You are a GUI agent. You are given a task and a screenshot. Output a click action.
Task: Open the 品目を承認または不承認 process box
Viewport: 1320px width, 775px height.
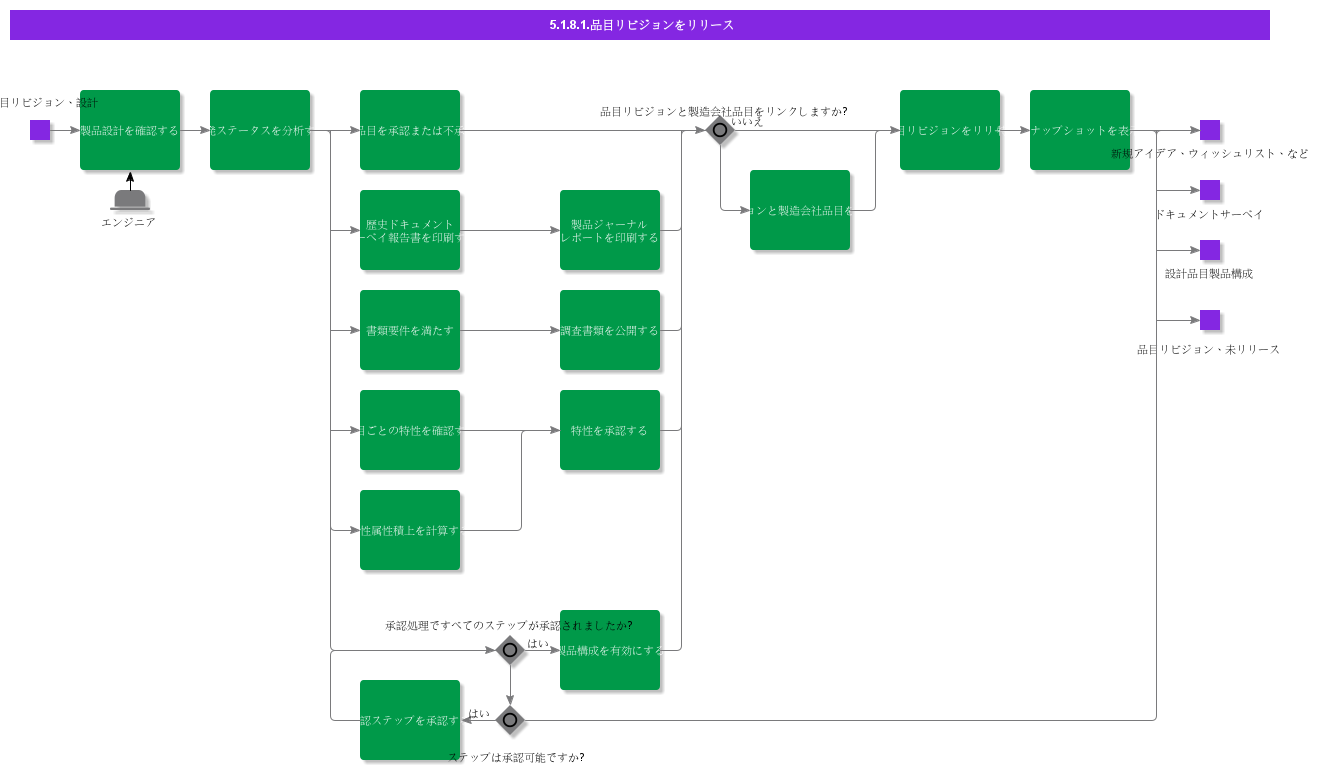coord(410,130)
